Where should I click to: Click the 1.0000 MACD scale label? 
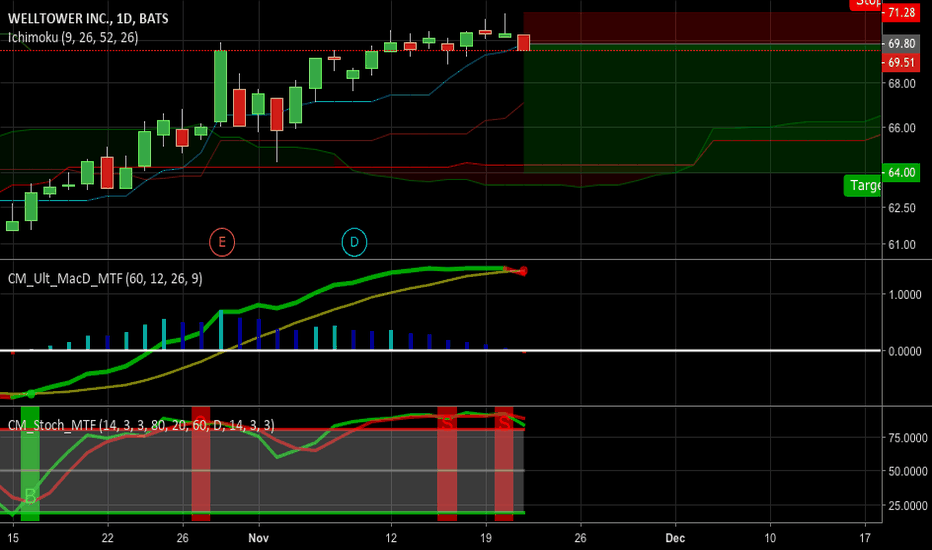pos(905,295)
